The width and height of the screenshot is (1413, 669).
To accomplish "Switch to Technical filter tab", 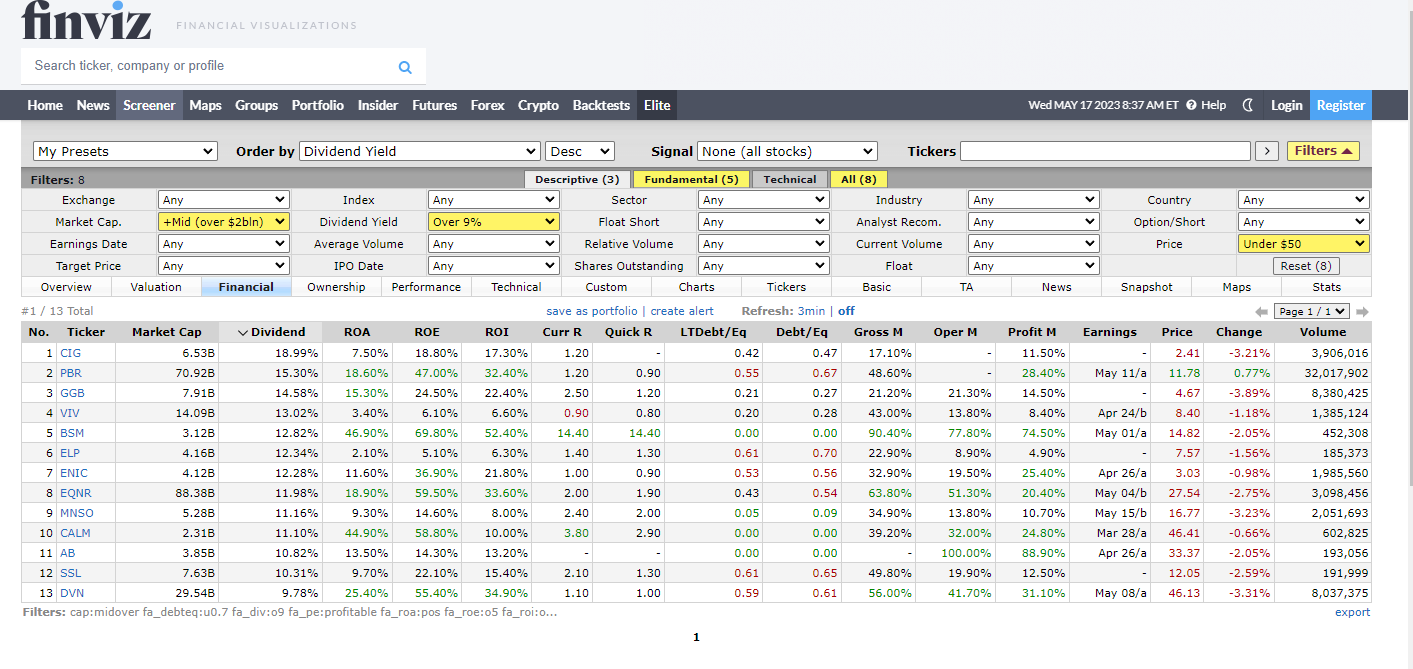I will 790,180.
